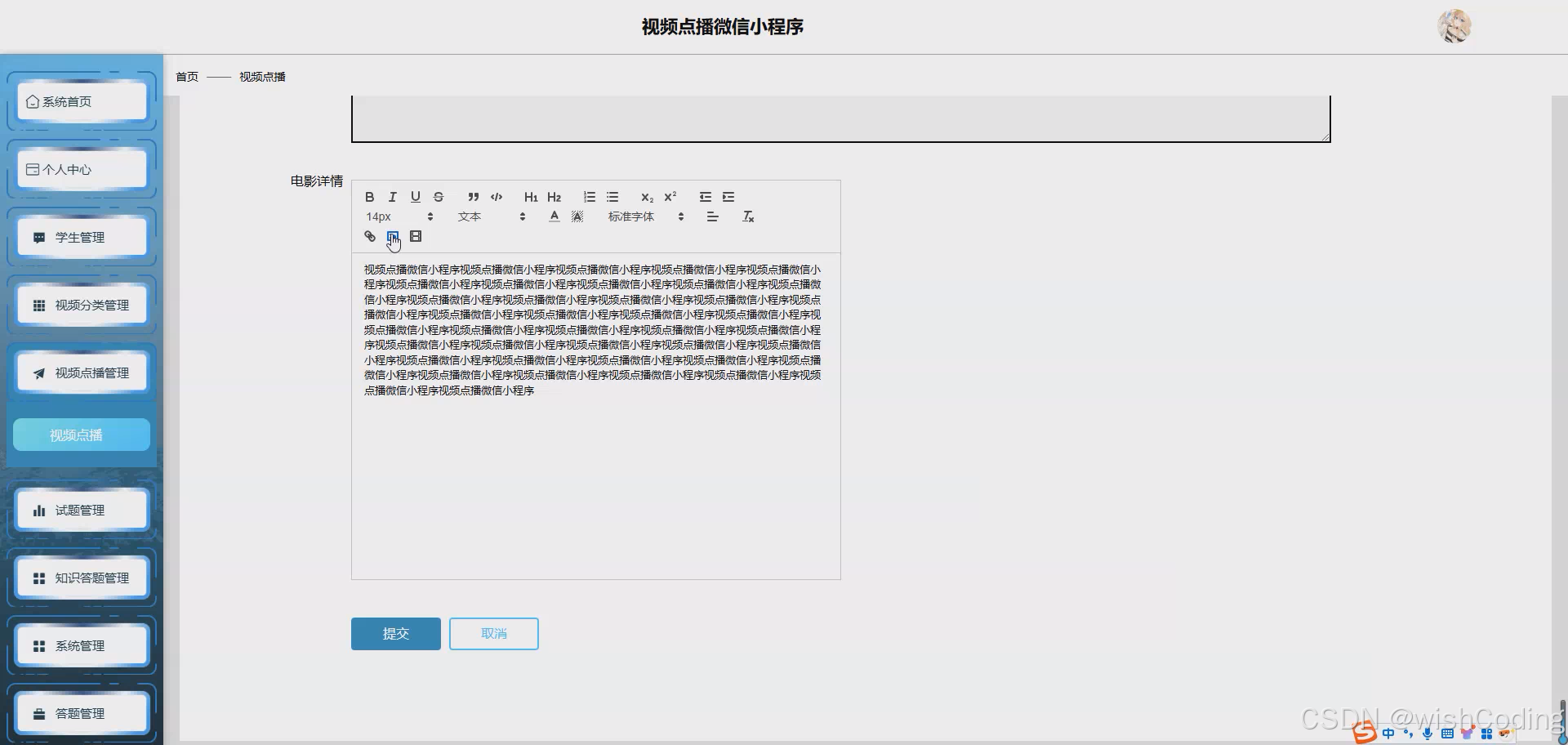Open 系统首页 in the sidebar
Image resolution: width=1568 pixels, height=745 pixels.
click(82, 101)
